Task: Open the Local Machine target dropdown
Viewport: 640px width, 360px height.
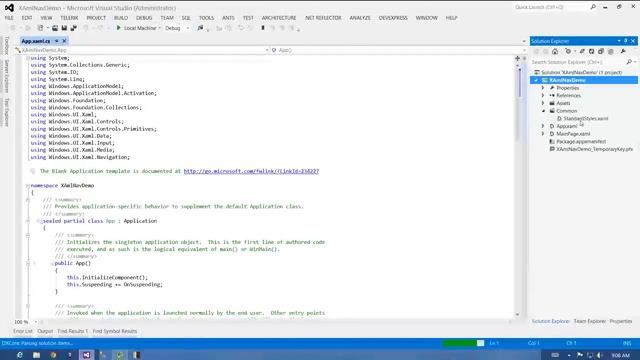Action: tap(160, 28)
